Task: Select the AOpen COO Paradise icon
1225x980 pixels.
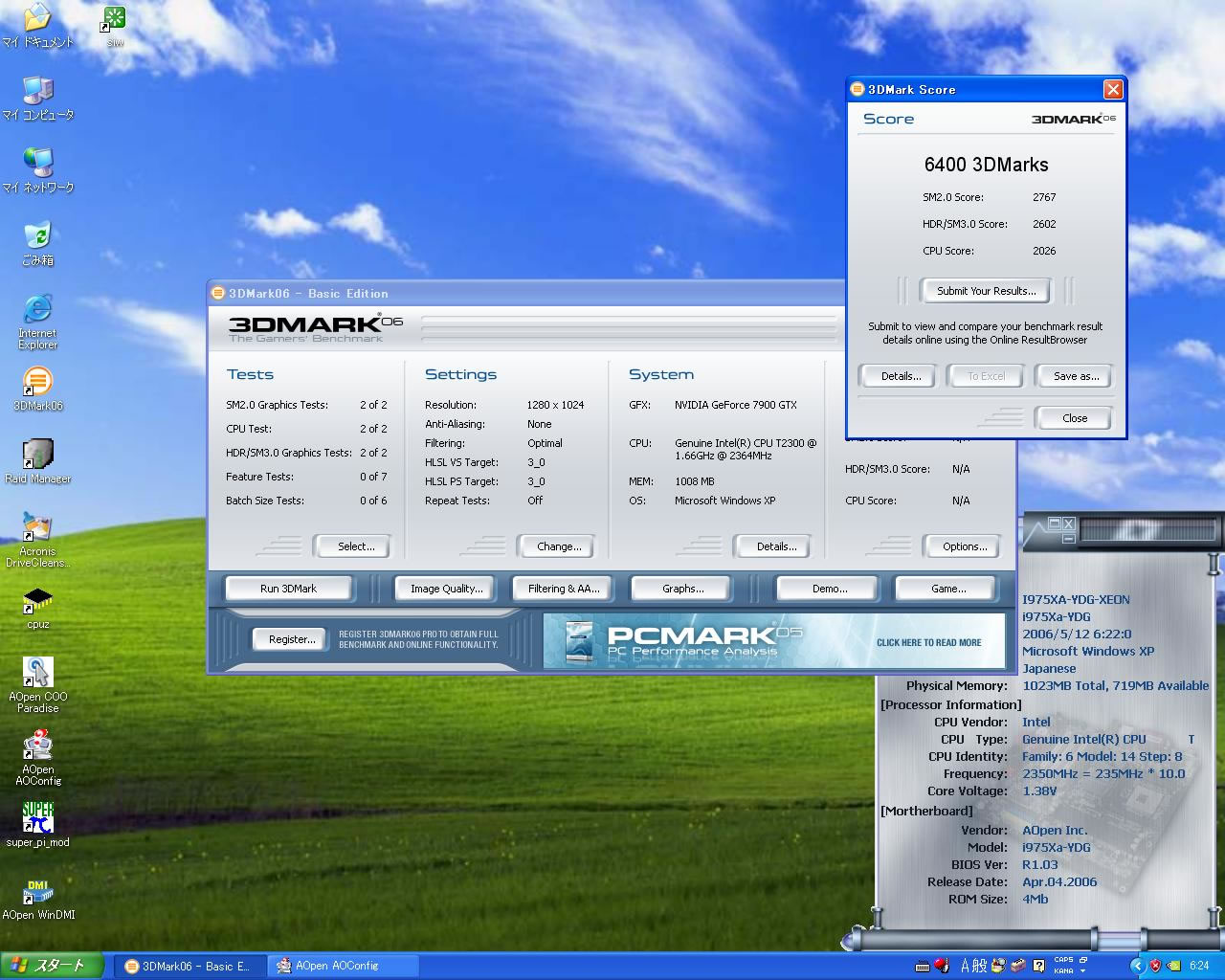Action: [37, 685]
